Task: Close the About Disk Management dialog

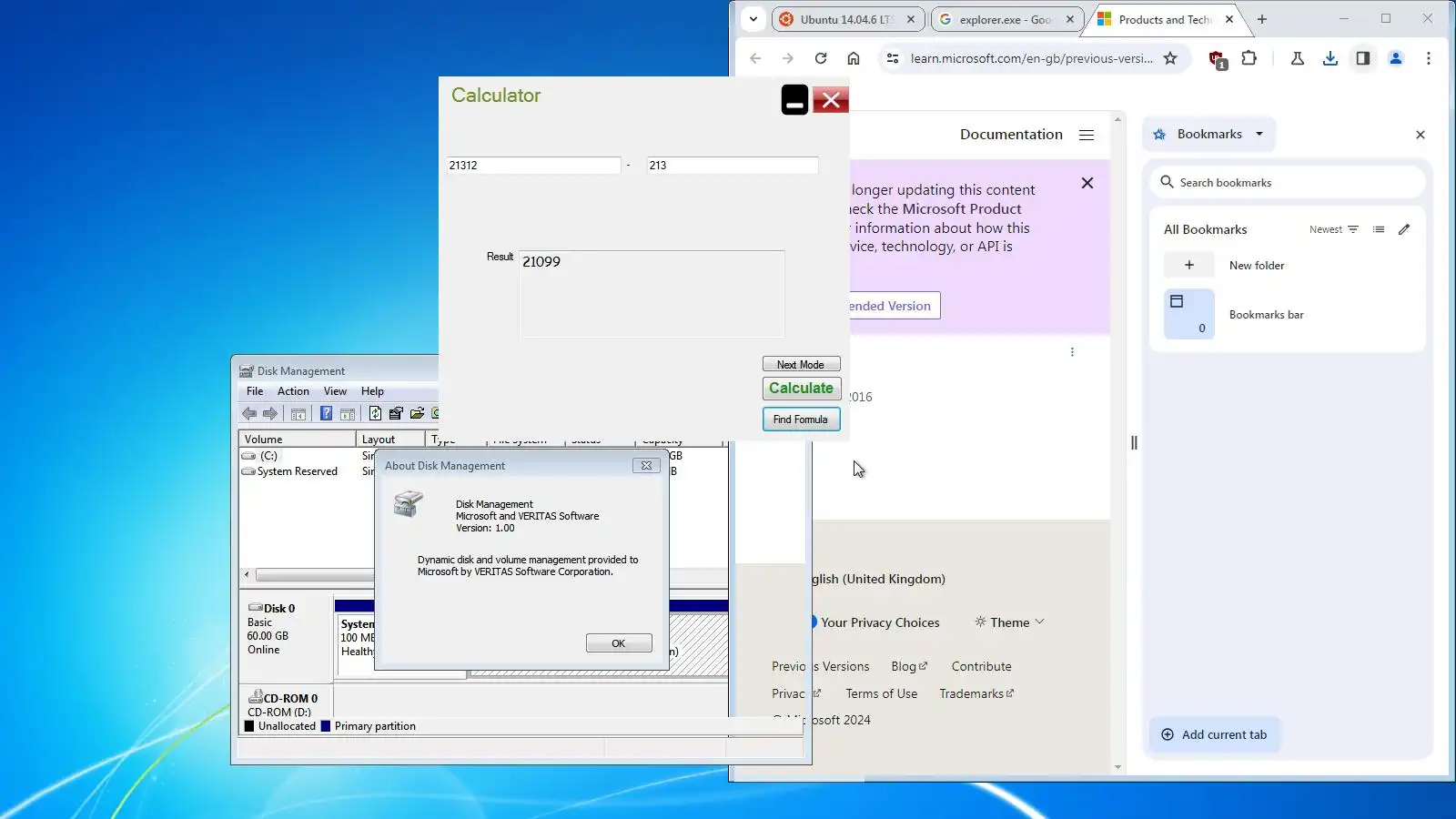Action: tap(646, 465)
